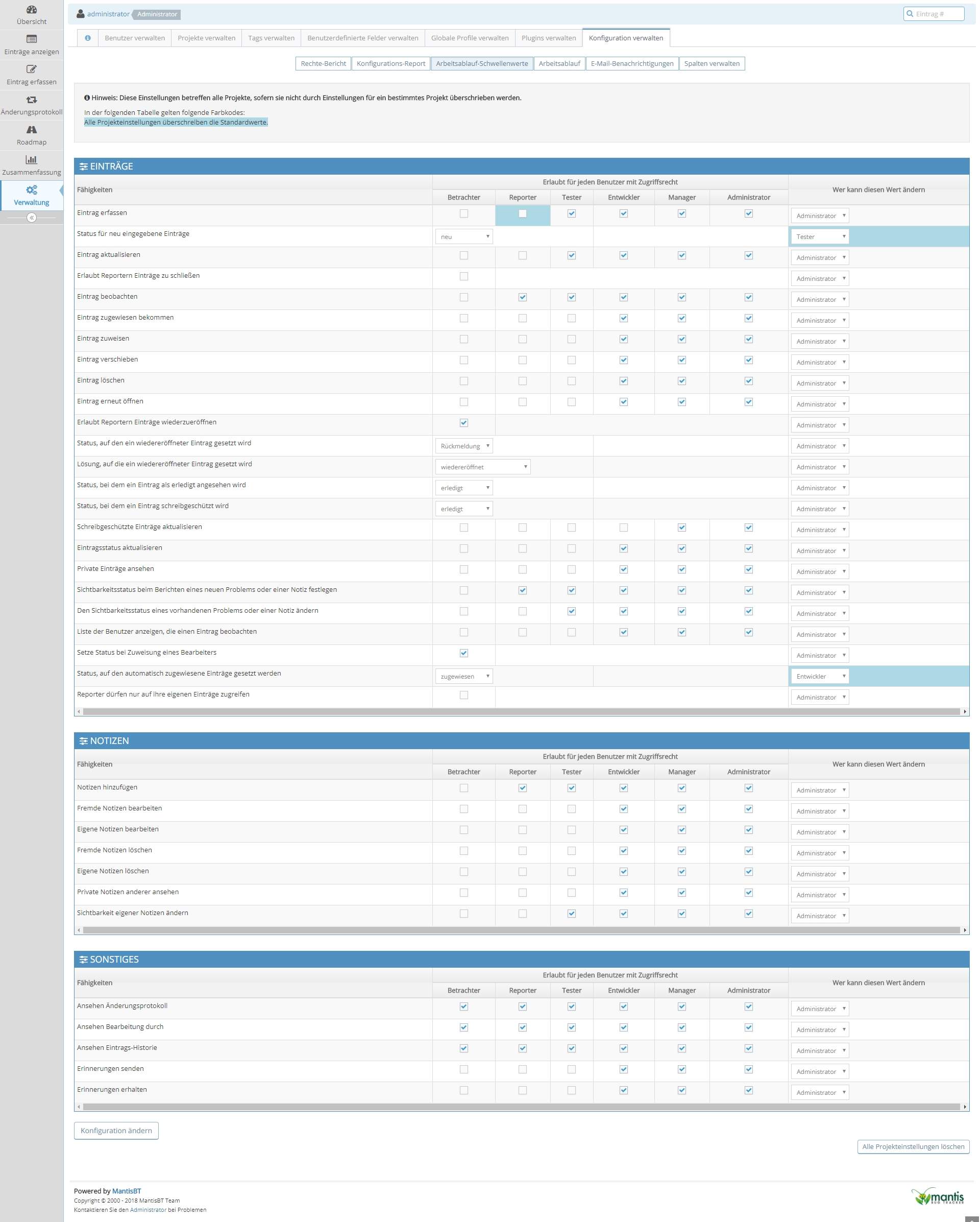
Task: Click the Eintrag erfassen edit icon
Action: (x=32, y=69)
